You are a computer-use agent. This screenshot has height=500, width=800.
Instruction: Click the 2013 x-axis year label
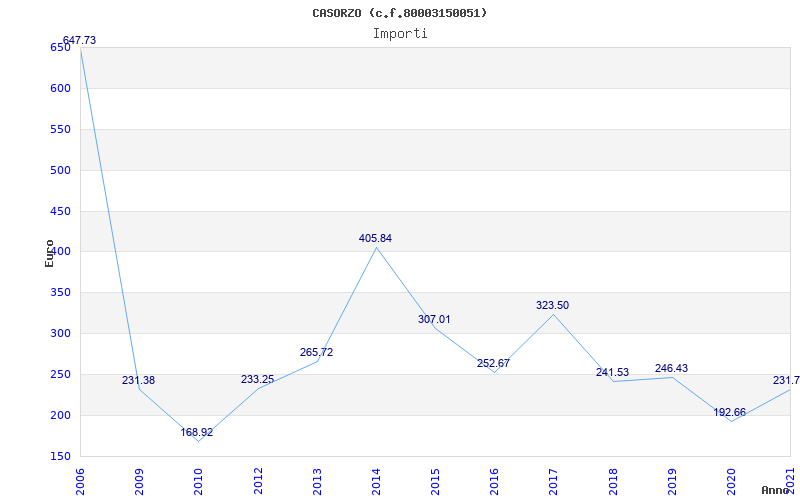coord(317,481)
